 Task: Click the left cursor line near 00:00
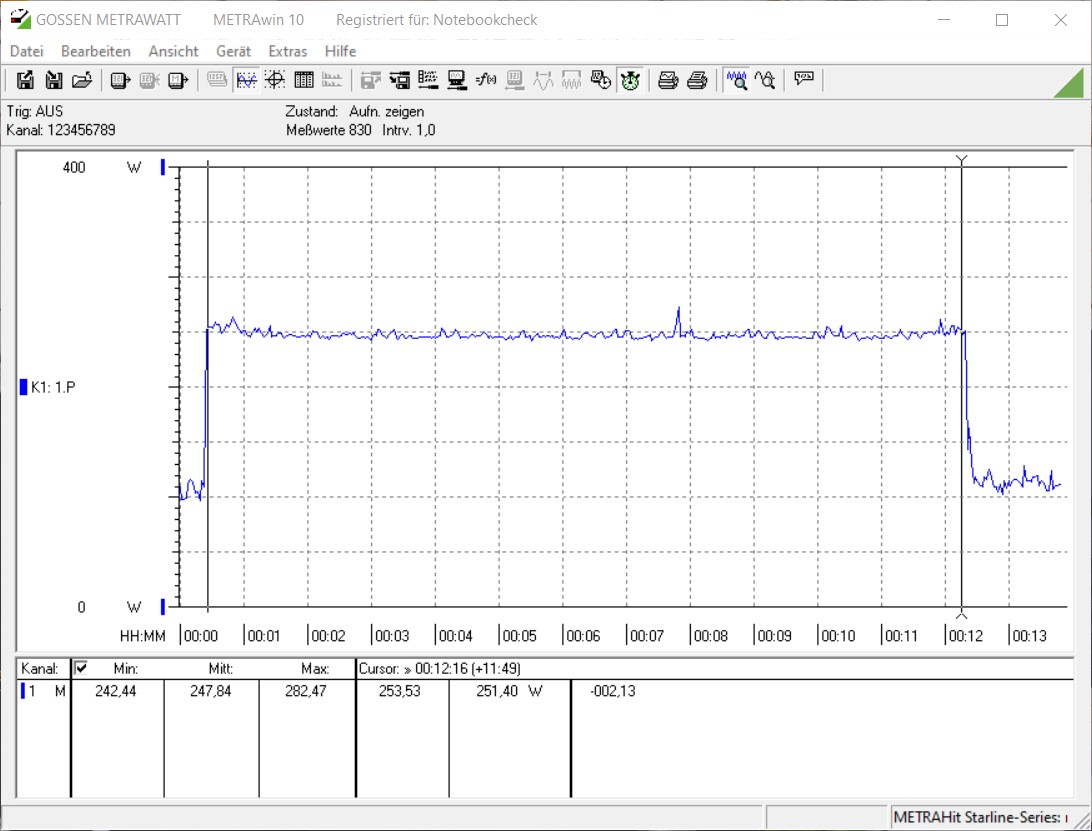tap(208, 387)
